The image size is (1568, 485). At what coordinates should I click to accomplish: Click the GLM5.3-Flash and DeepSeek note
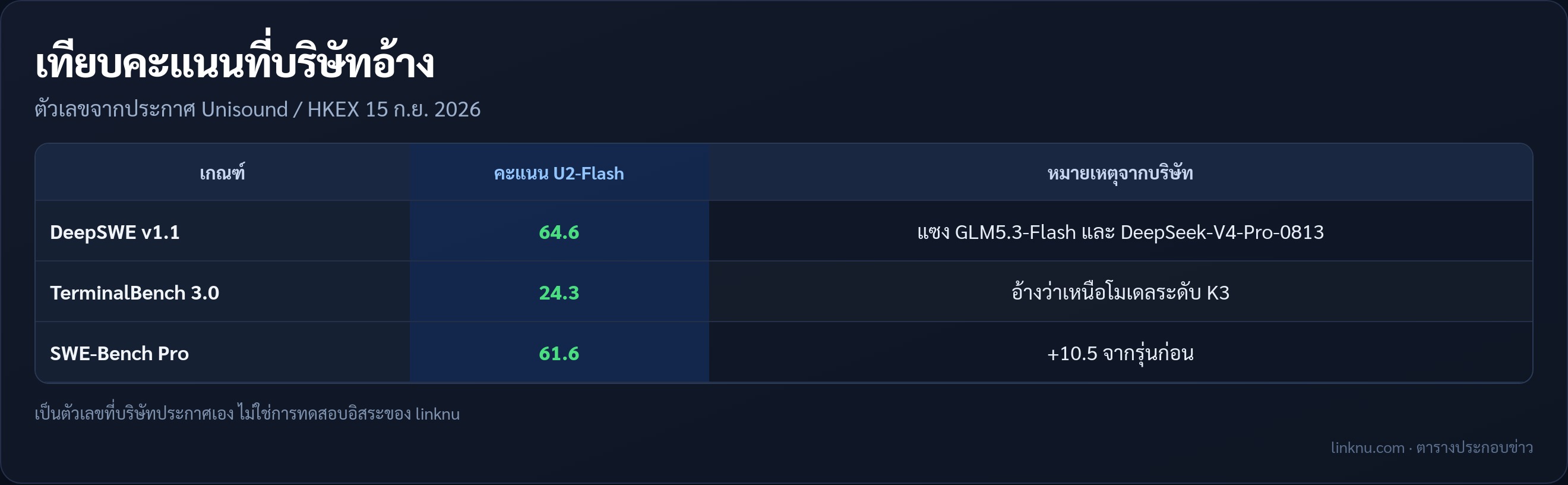(1120, 232)
